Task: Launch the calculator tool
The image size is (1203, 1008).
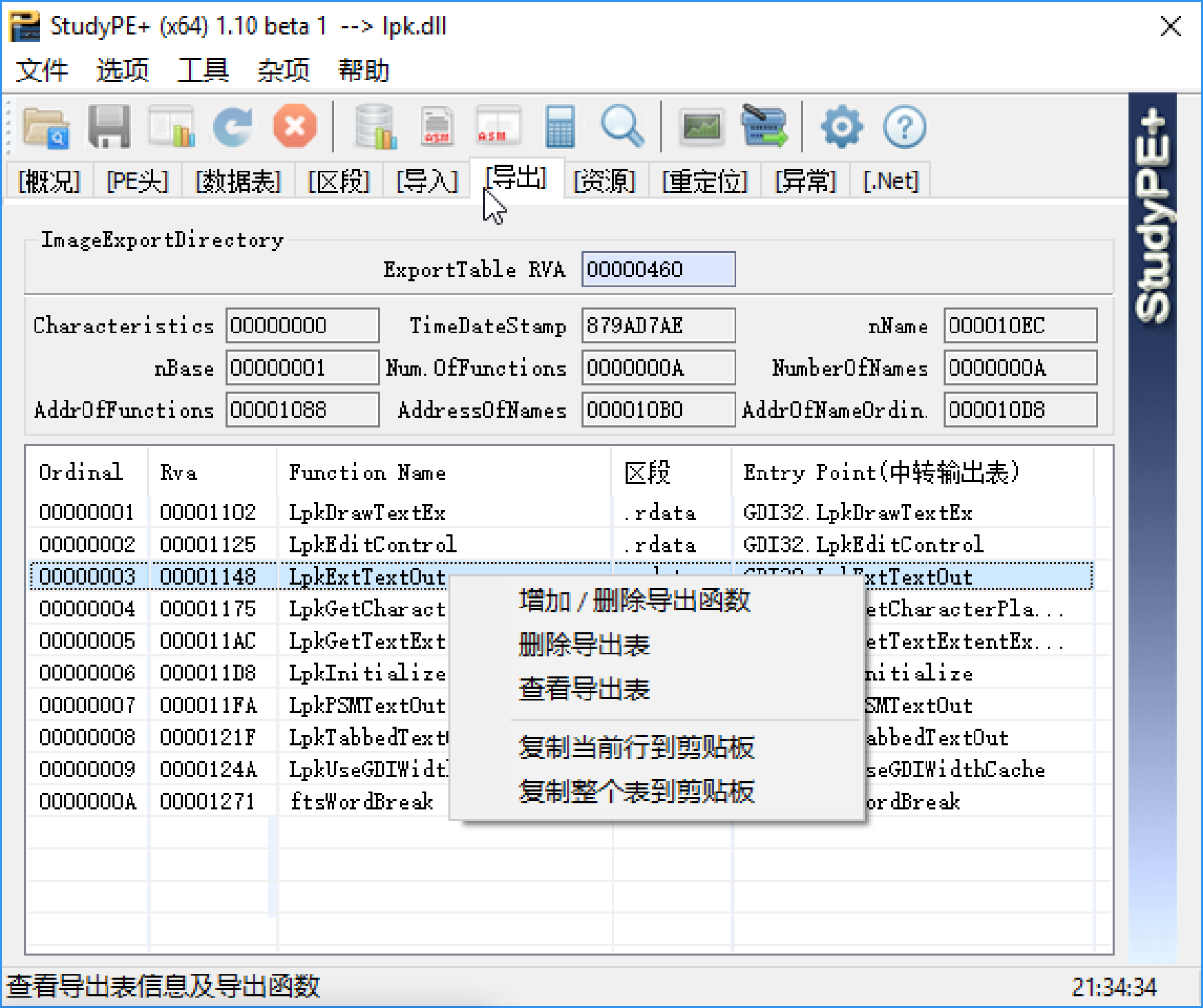Action: (560, 127)
